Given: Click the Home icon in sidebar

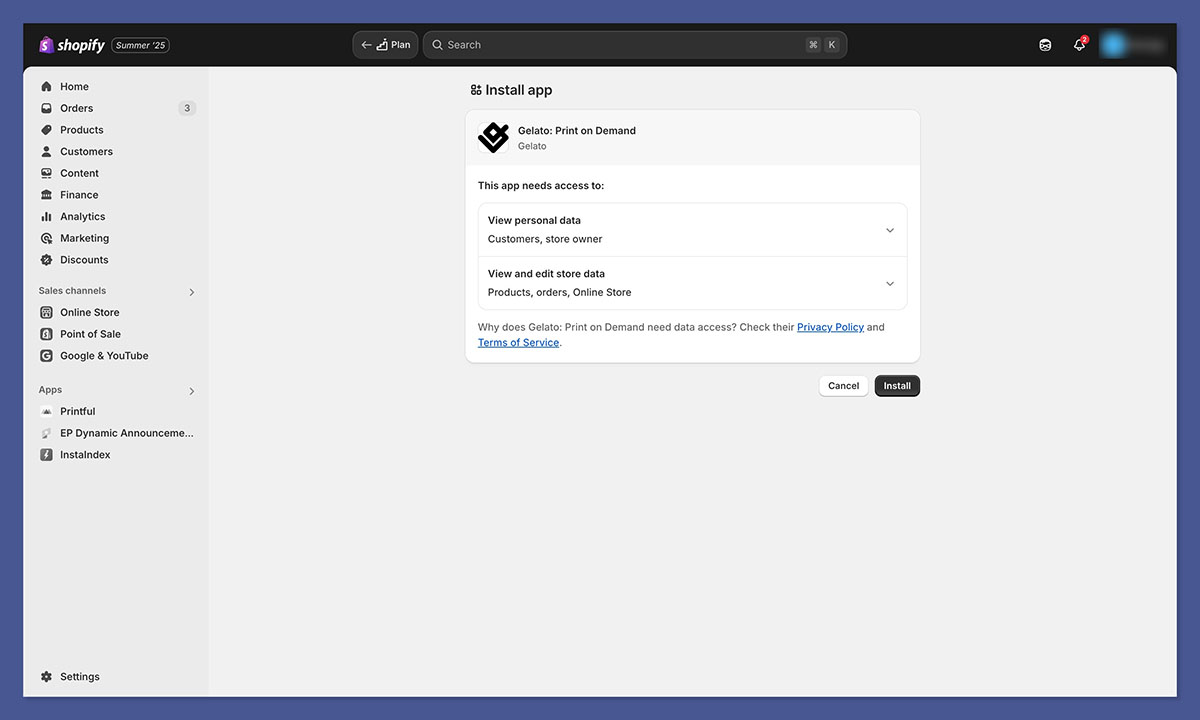Looking at the screenshot, I should (x=46, y=87).
